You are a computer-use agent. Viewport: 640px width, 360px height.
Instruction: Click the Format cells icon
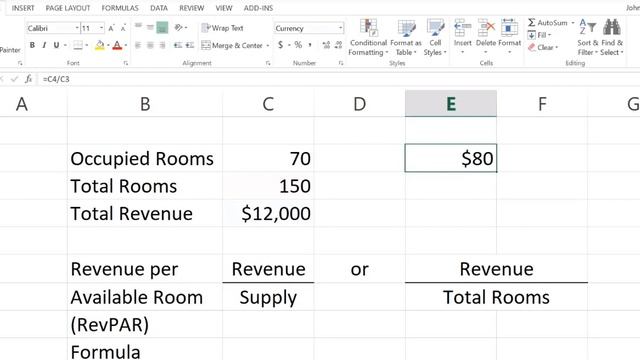tap(509, 27)
